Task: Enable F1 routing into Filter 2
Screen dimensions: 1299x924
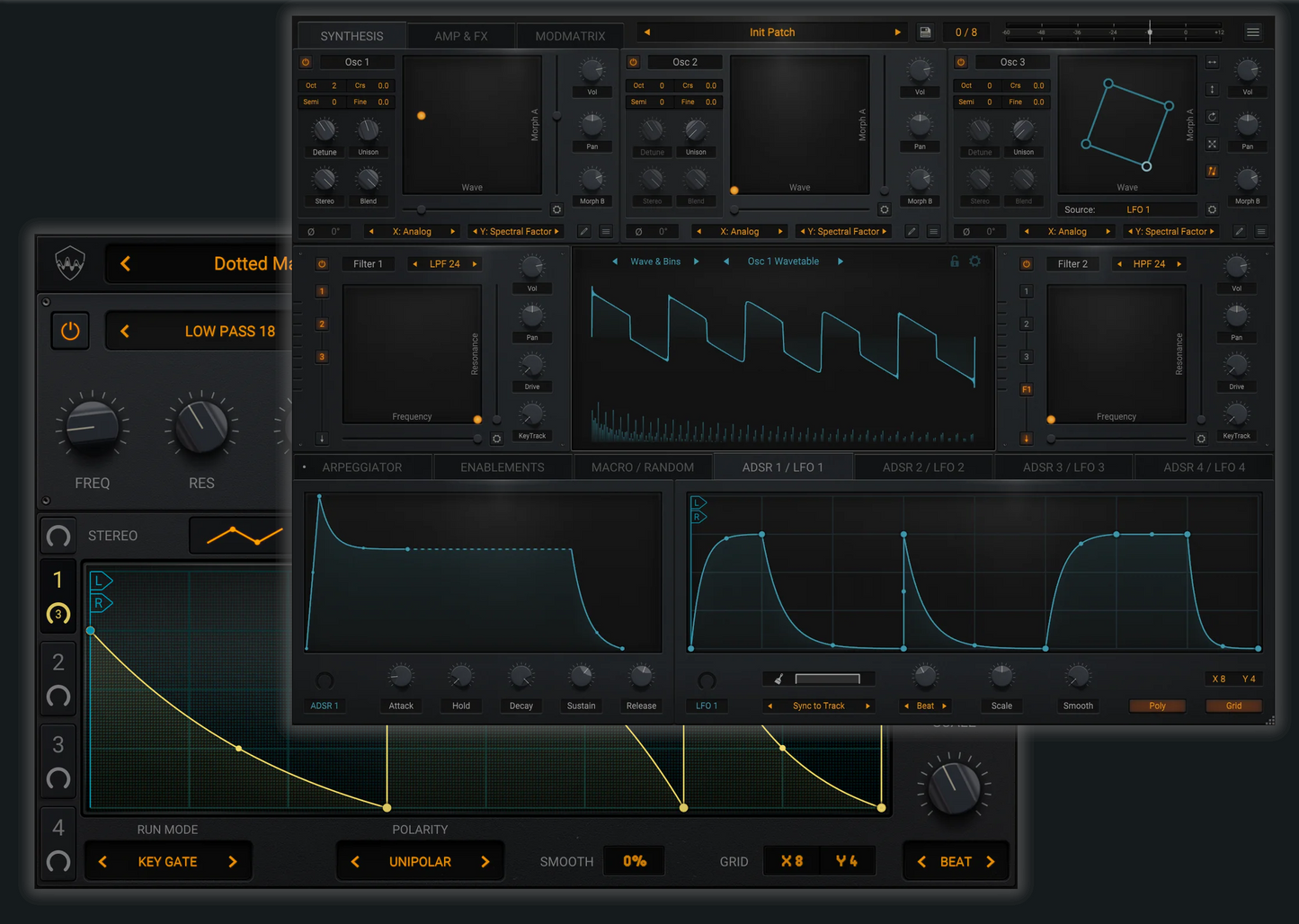Action: tap(1026, 389)
